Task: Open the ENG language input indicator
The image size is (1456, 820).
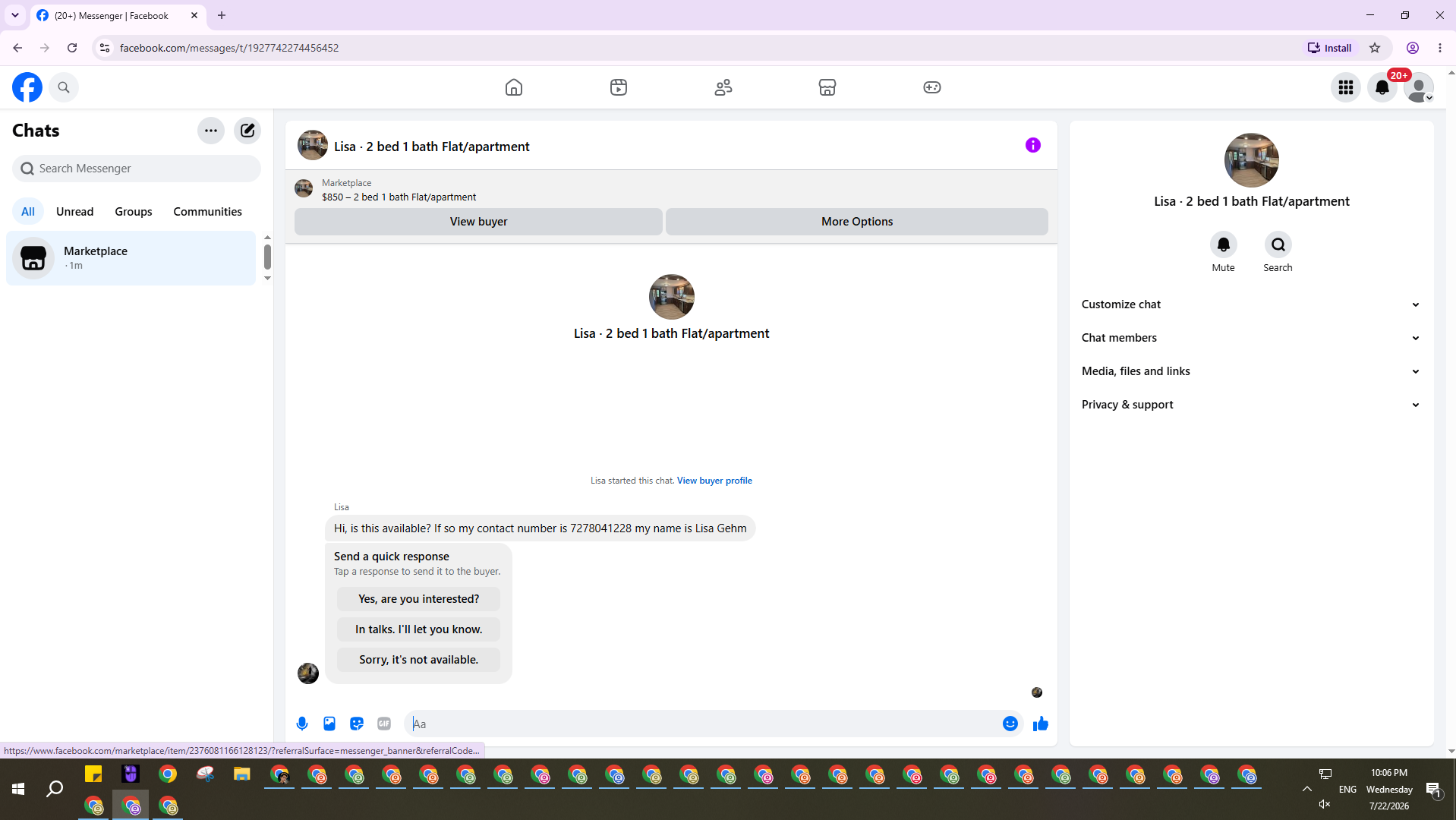Action: click(x=1347, y=790)
